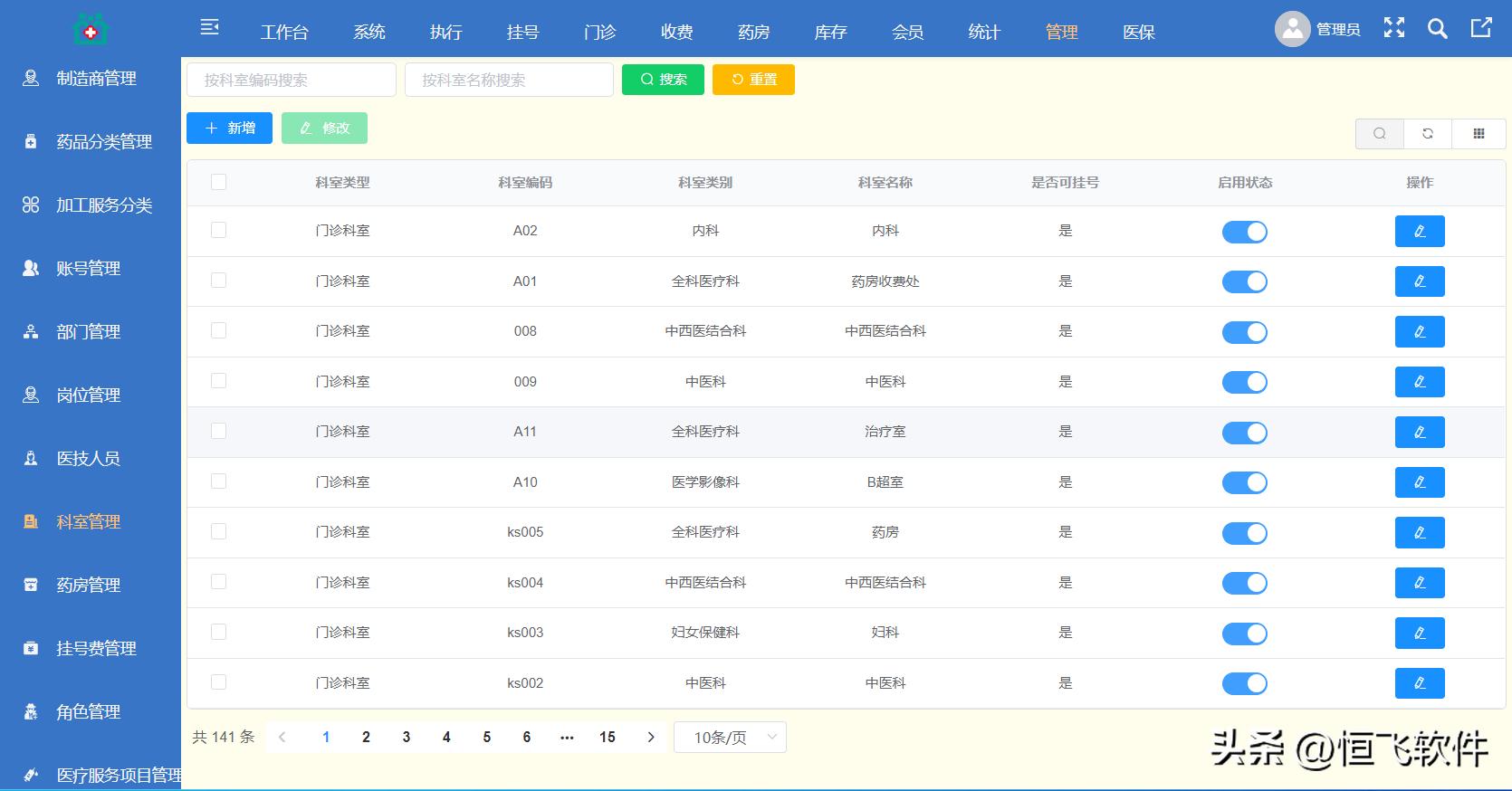Click the 科室编码 column header
Screen dimensions: 1512x791
[525, 183]
